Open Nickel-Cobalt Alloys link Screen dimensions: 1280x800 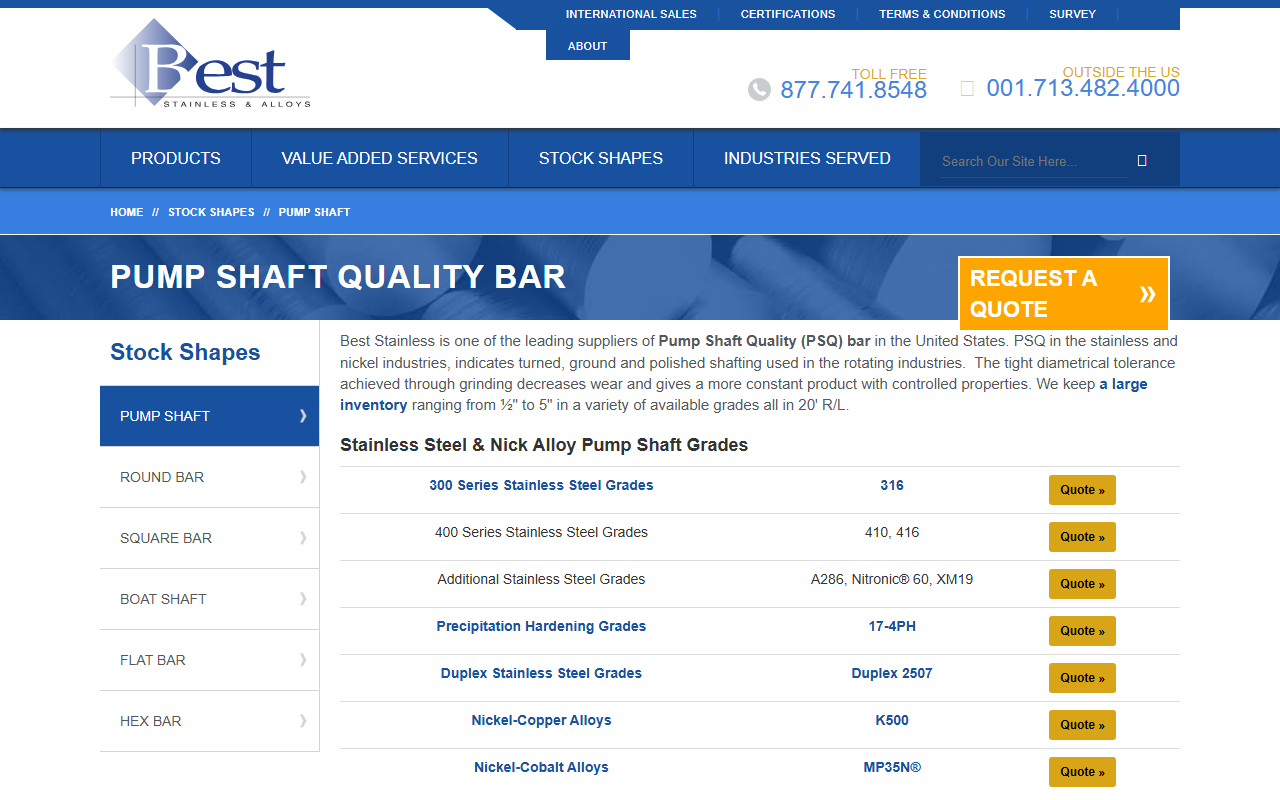[541, 767]
